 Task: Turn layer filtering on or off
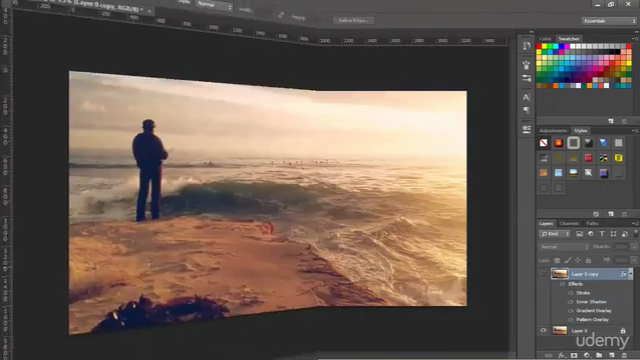point(636,233)
